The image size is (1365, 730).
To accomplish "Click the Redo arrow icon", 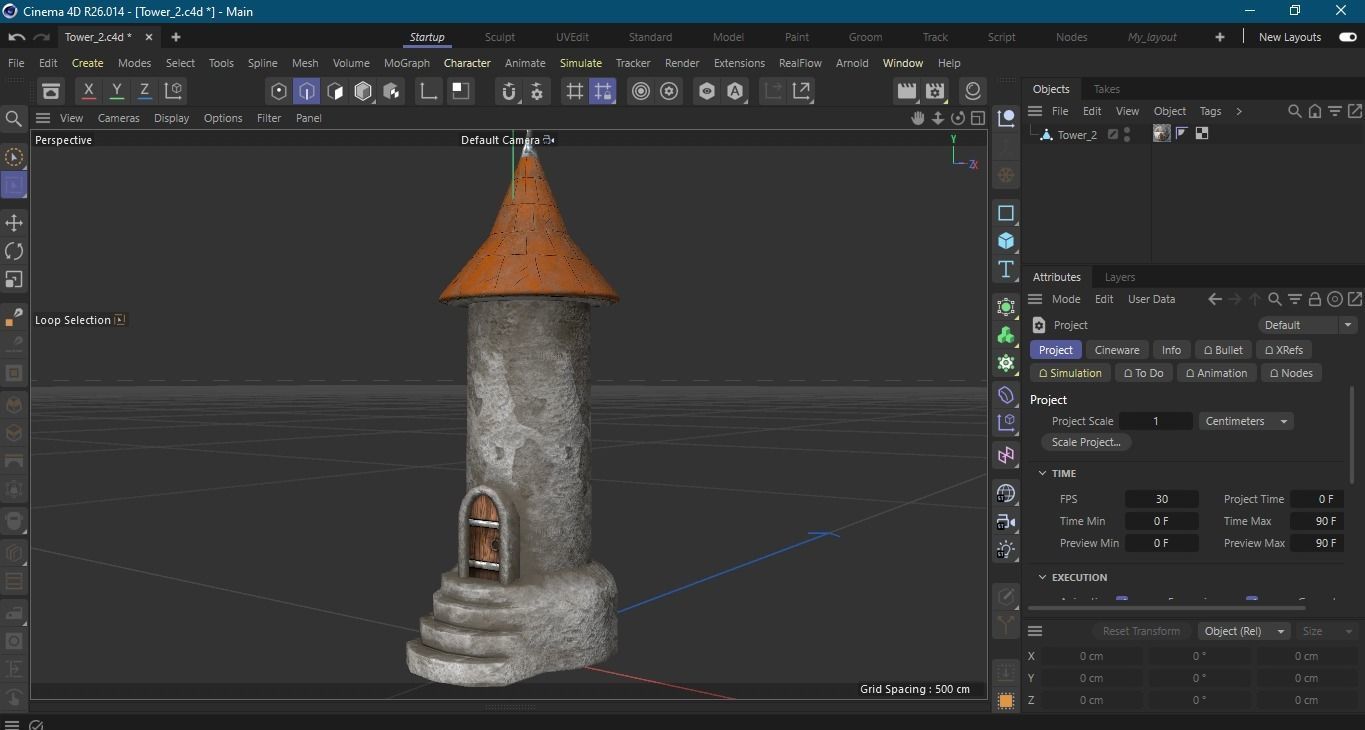I will 41,37.
